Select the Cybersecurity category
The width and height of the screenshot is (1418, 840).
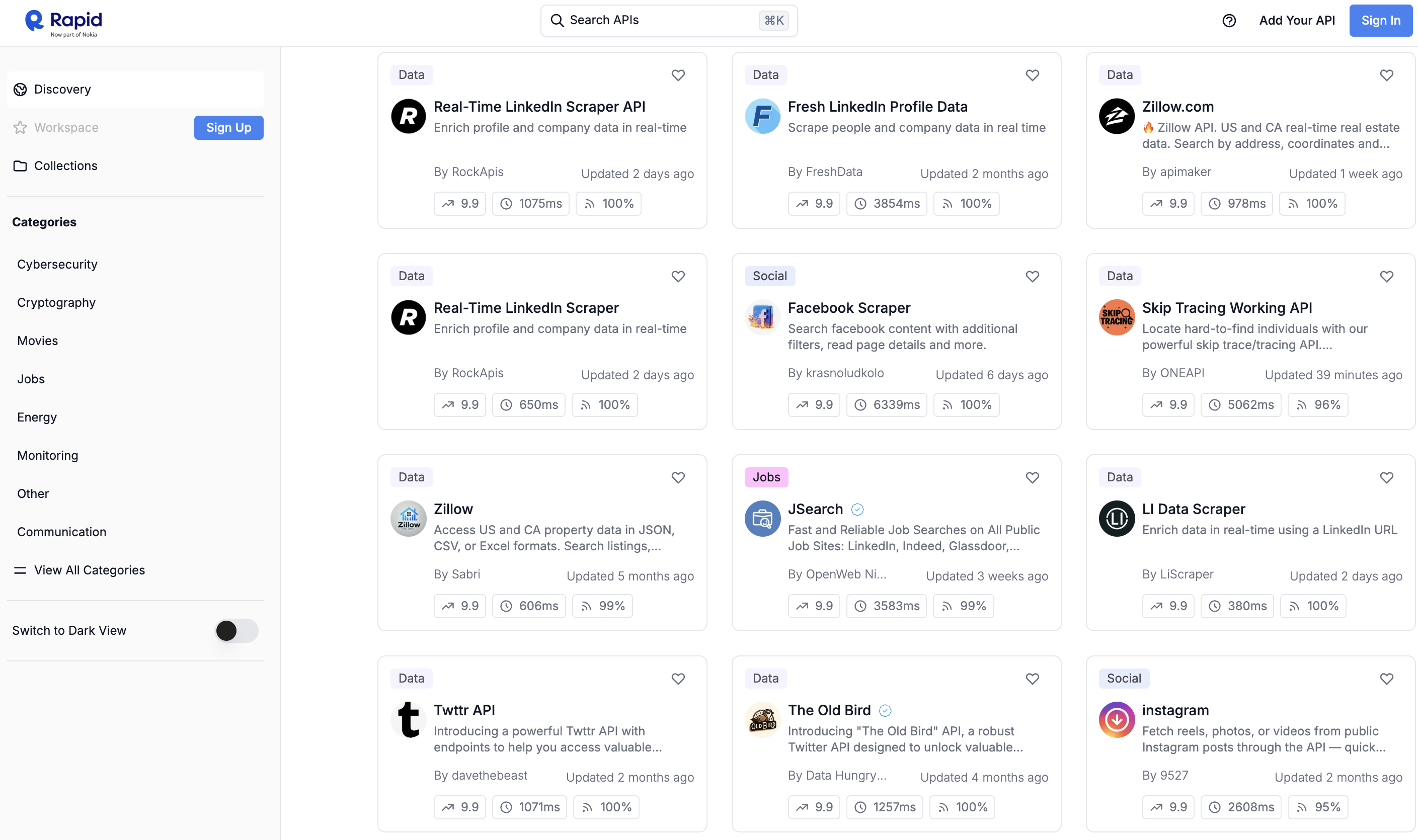click(x=57, y=265)
